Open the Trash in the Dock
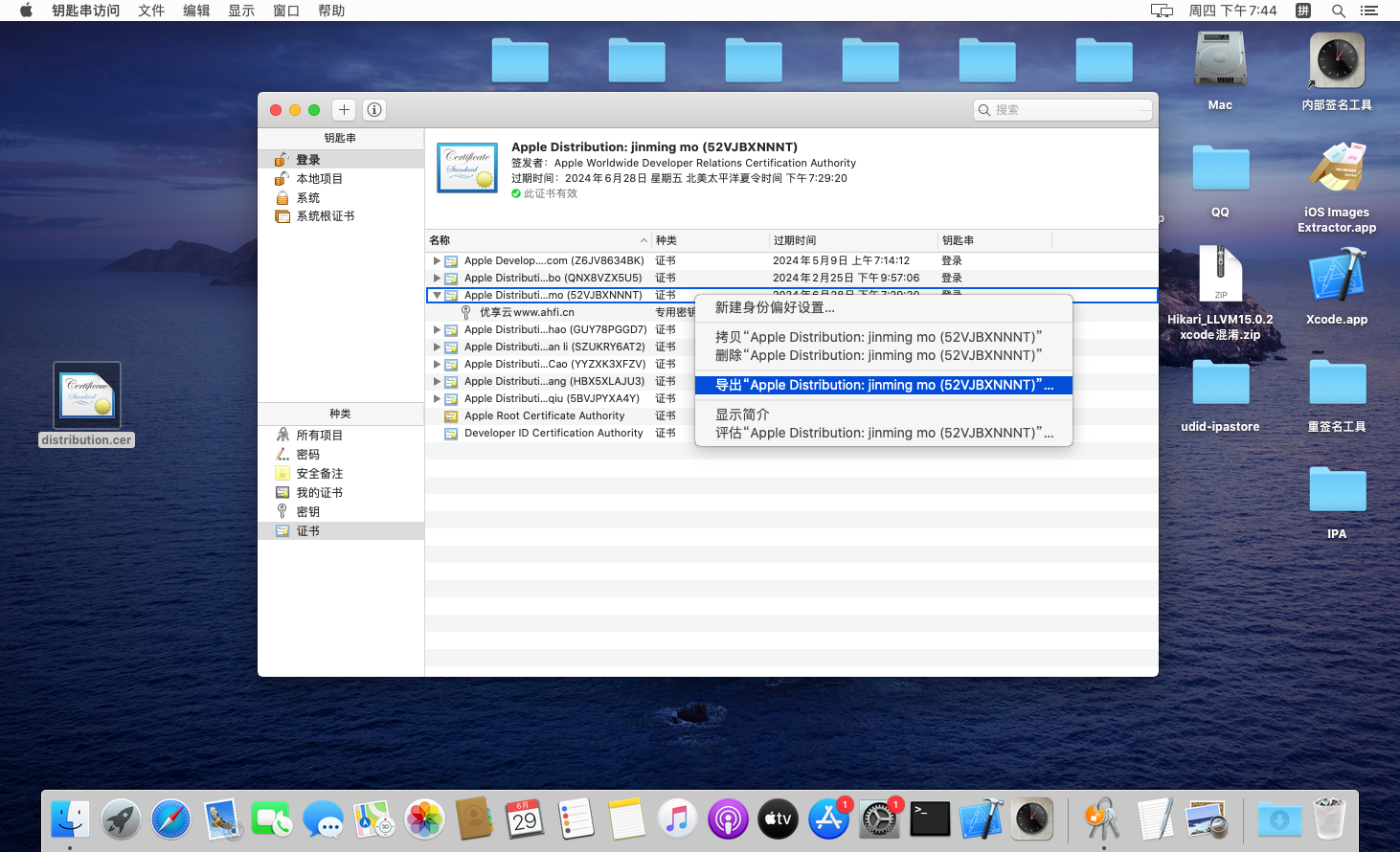Screen dimensions: 1400x852 click(x=1329, y=819)
